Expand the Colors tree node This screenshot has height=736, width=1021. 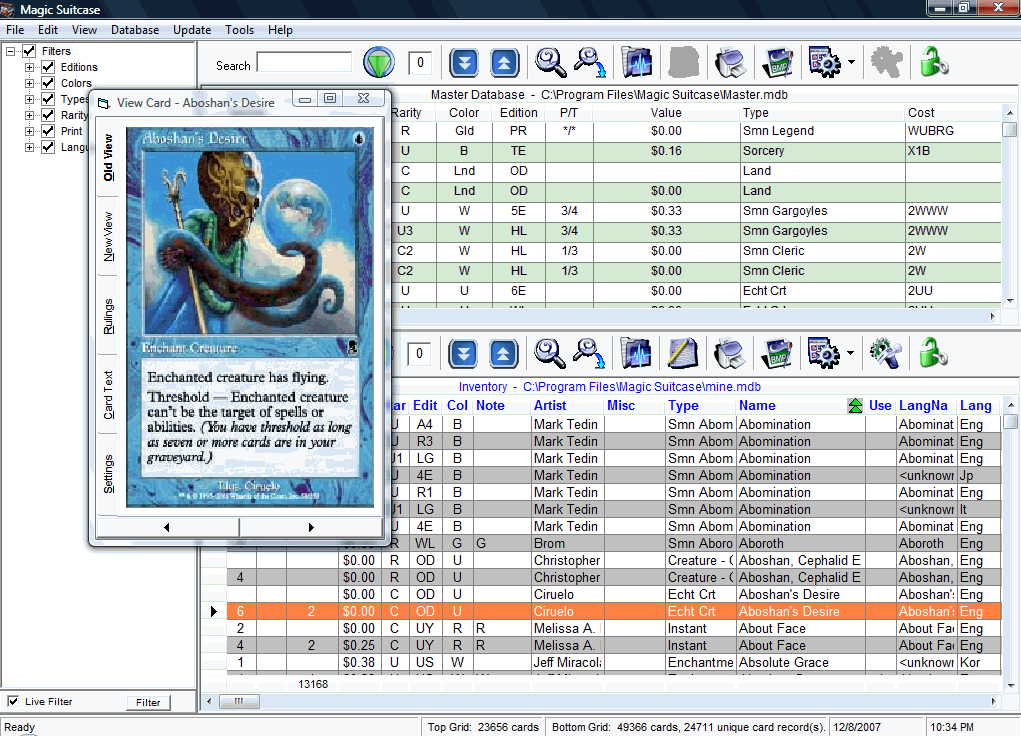point(29,83)
